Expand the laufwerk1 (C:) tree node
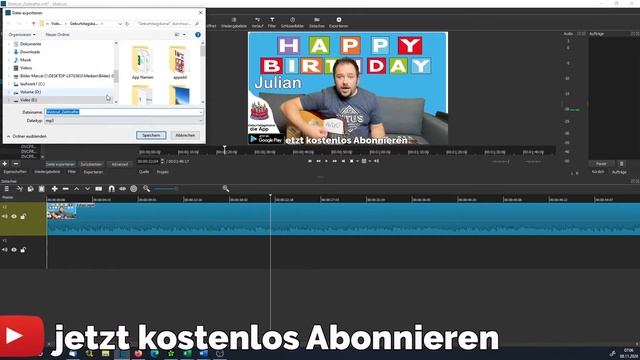The image size is (640, 360). (x=9, y=84)
